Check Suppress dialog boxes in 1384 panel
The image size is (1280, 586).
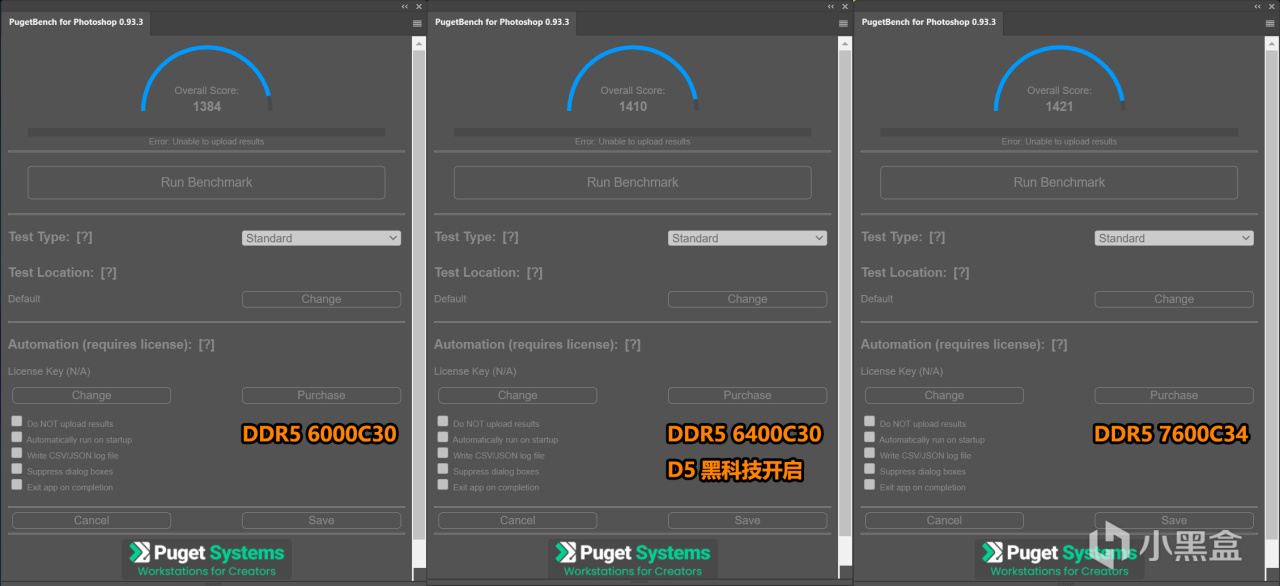tap(17, 469)
